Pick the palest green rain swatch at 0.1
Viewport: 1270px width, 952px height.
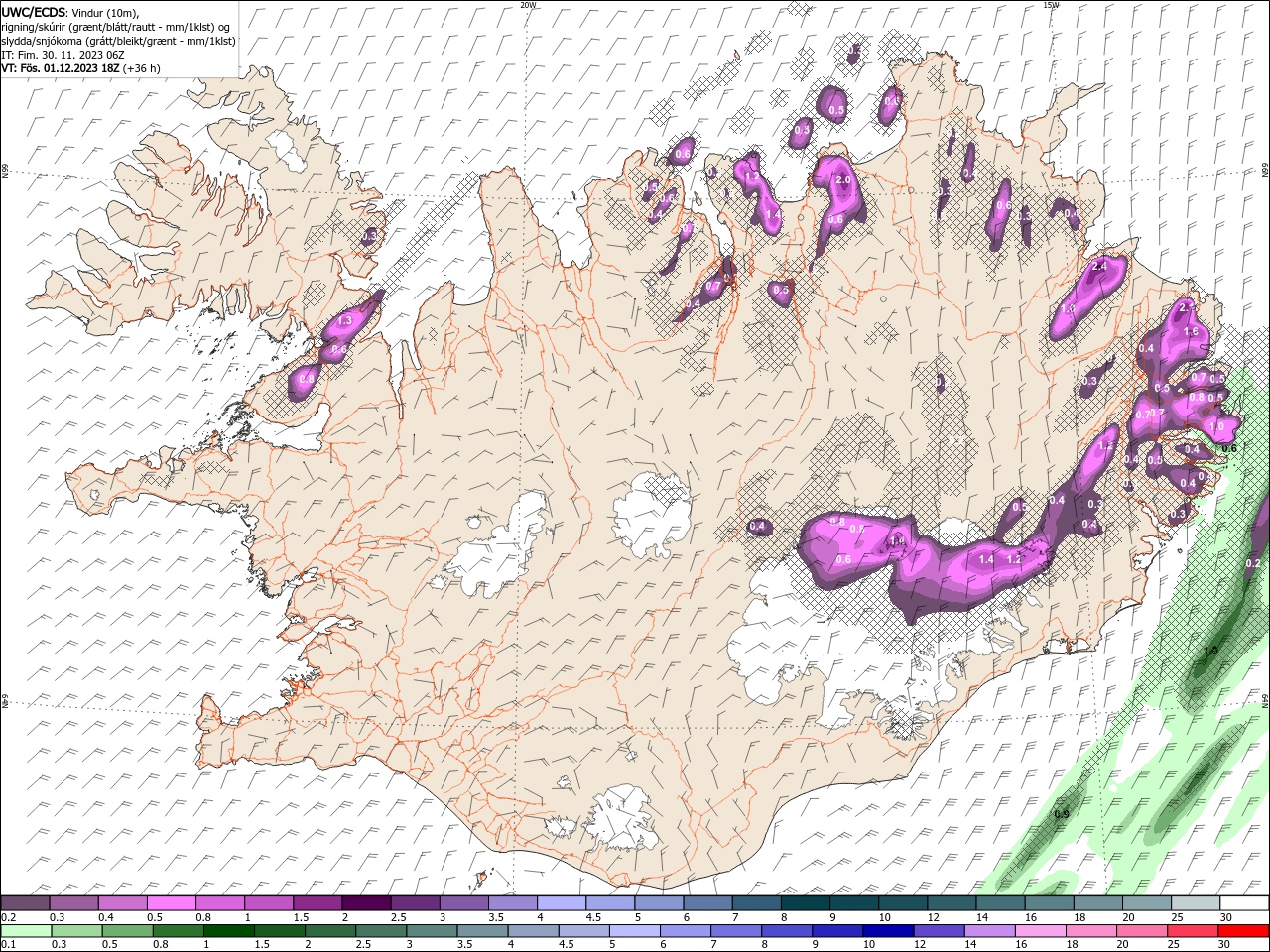(26, 930)
